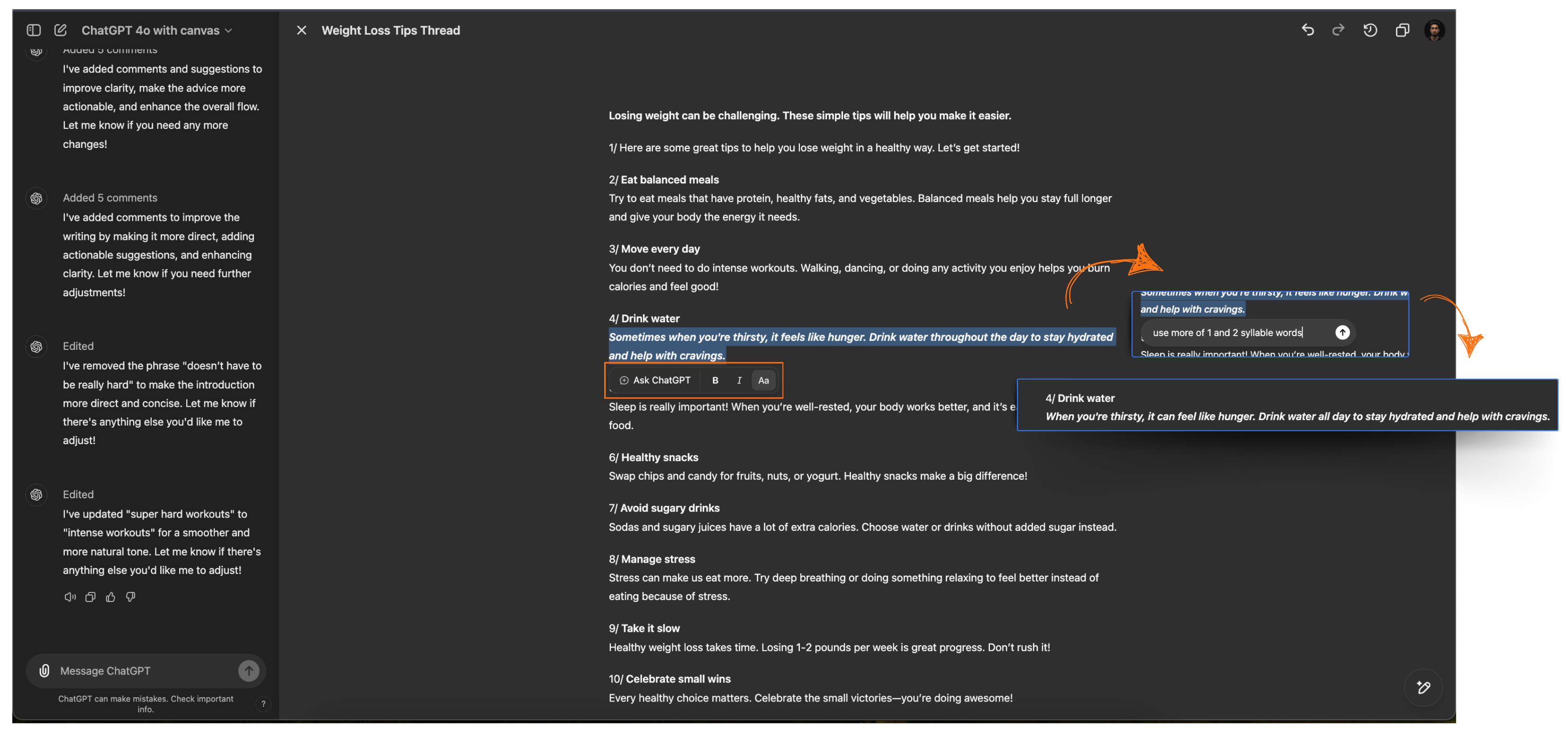Copy the last ChatGPT reply
Image resolution: width=1568 pixels, height=739 pixels.
coord(90,597)
